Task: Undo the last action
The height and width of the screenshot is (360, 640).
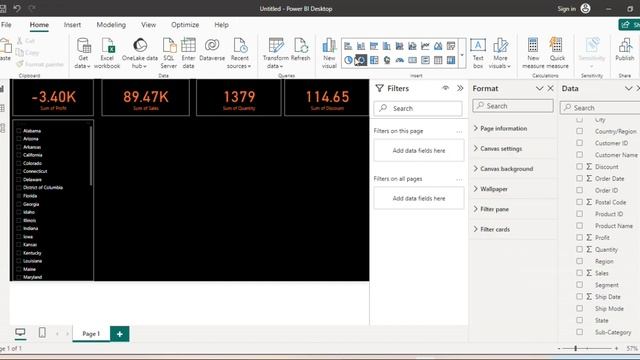Action: tap(17, 8)
